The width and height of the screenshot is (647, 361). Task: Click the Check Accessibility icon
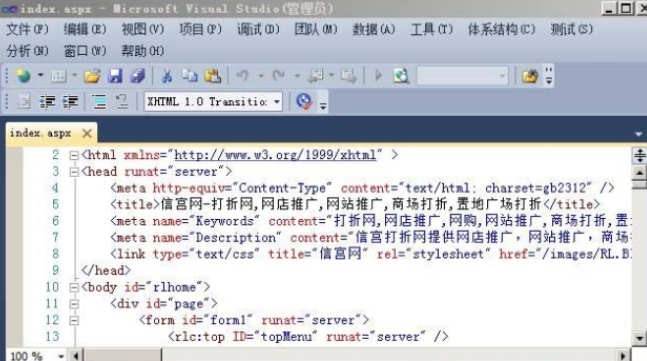[304, 101]
